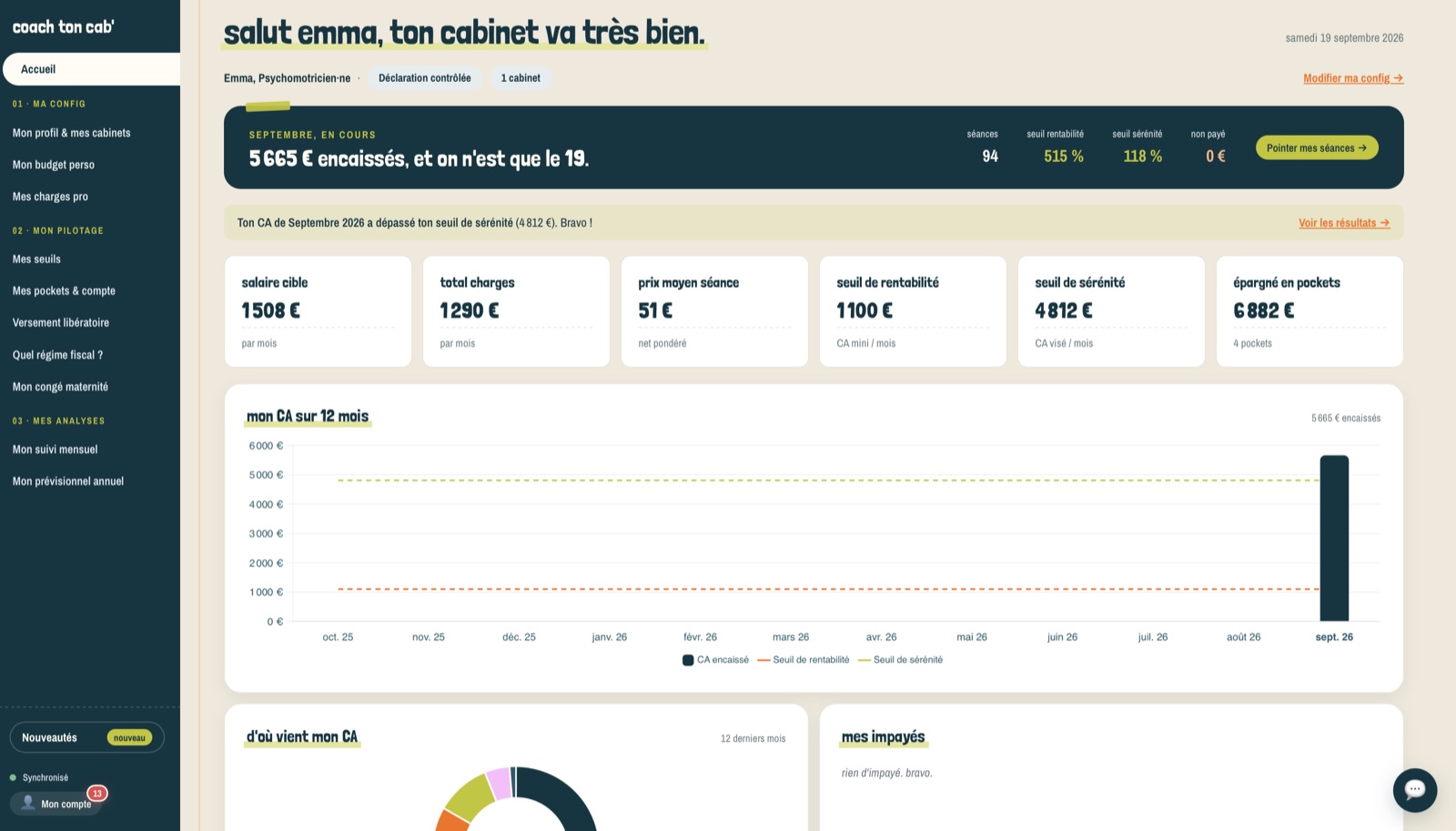The height and width of the screenshot is (831, 1456).
Task: Click Voir les résultats link
Action: point(1344,223)
